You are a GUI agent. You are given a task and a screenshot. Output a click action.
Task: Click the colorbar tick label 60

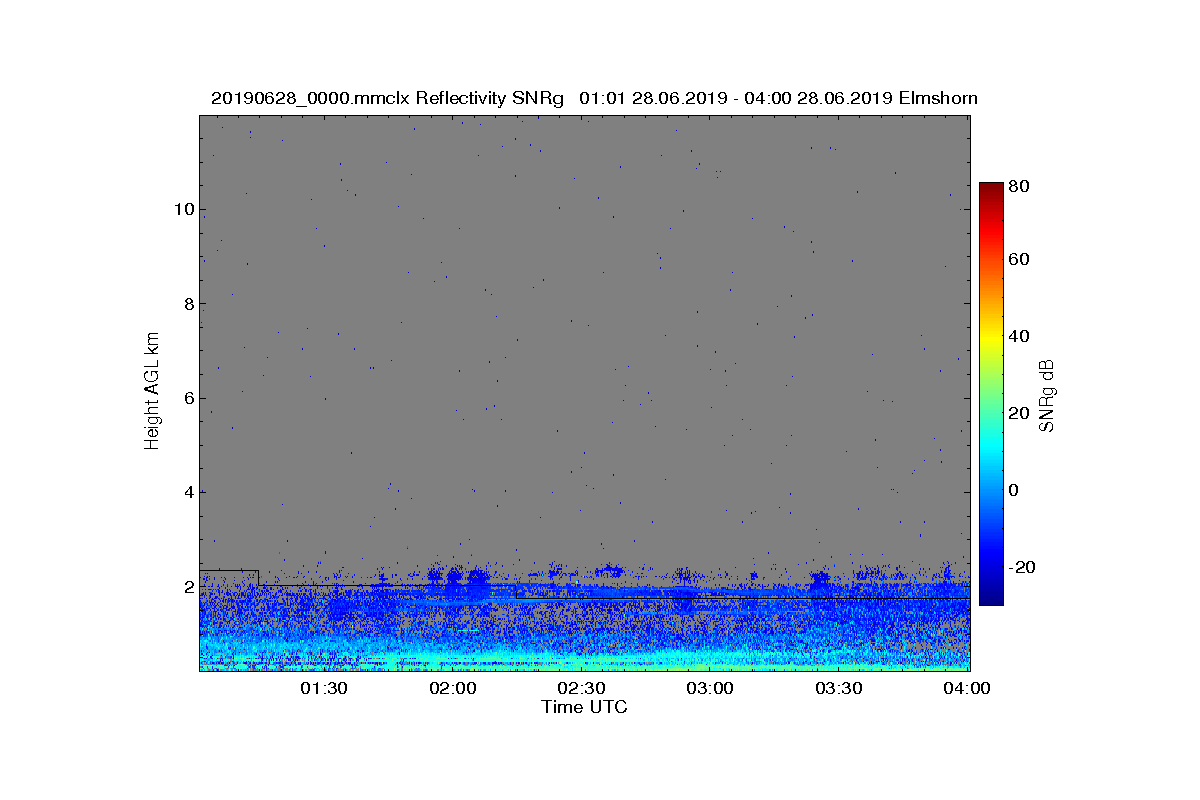click(x=1019, y=260)
